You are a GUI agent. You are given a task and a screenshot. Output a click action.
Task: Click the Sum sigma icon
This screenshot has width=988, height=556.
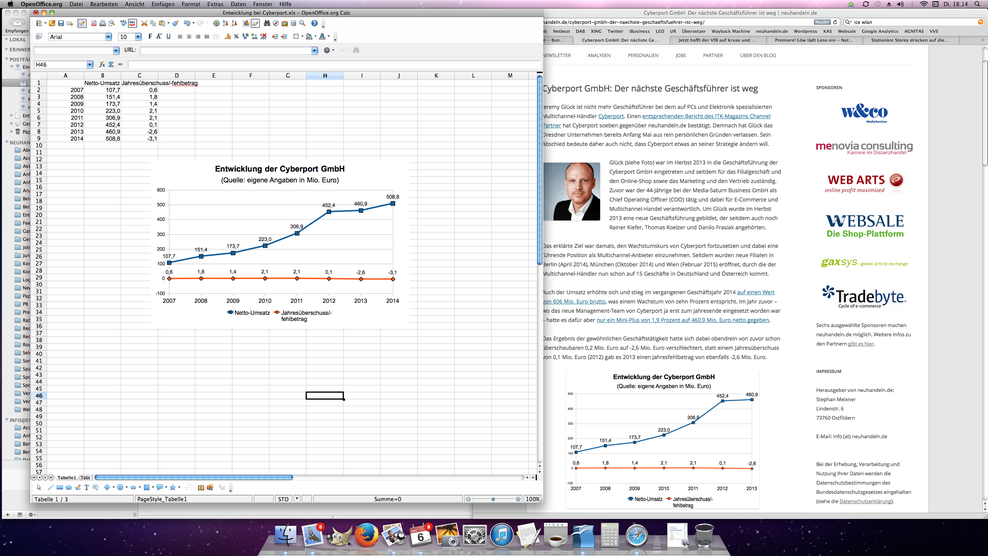click(x=111, y=64)
